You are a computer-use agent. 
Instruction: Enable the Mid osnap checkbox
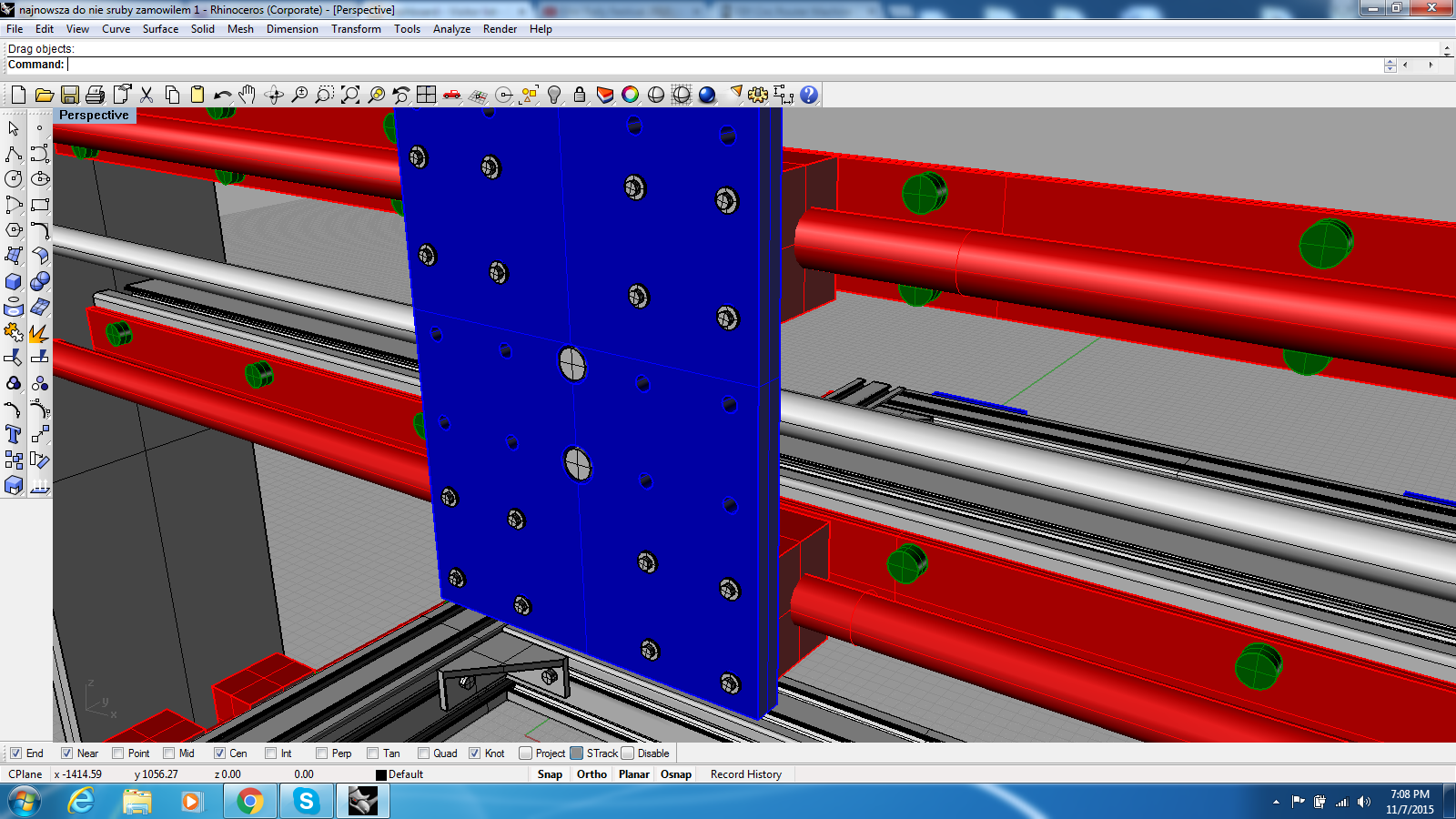(168, 753)
